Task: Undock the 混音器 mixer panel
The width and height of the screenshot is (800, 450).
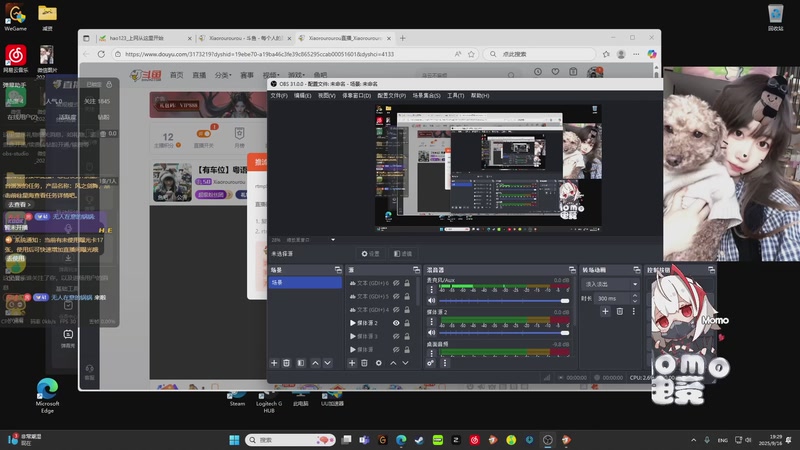Action: (572, 269)
